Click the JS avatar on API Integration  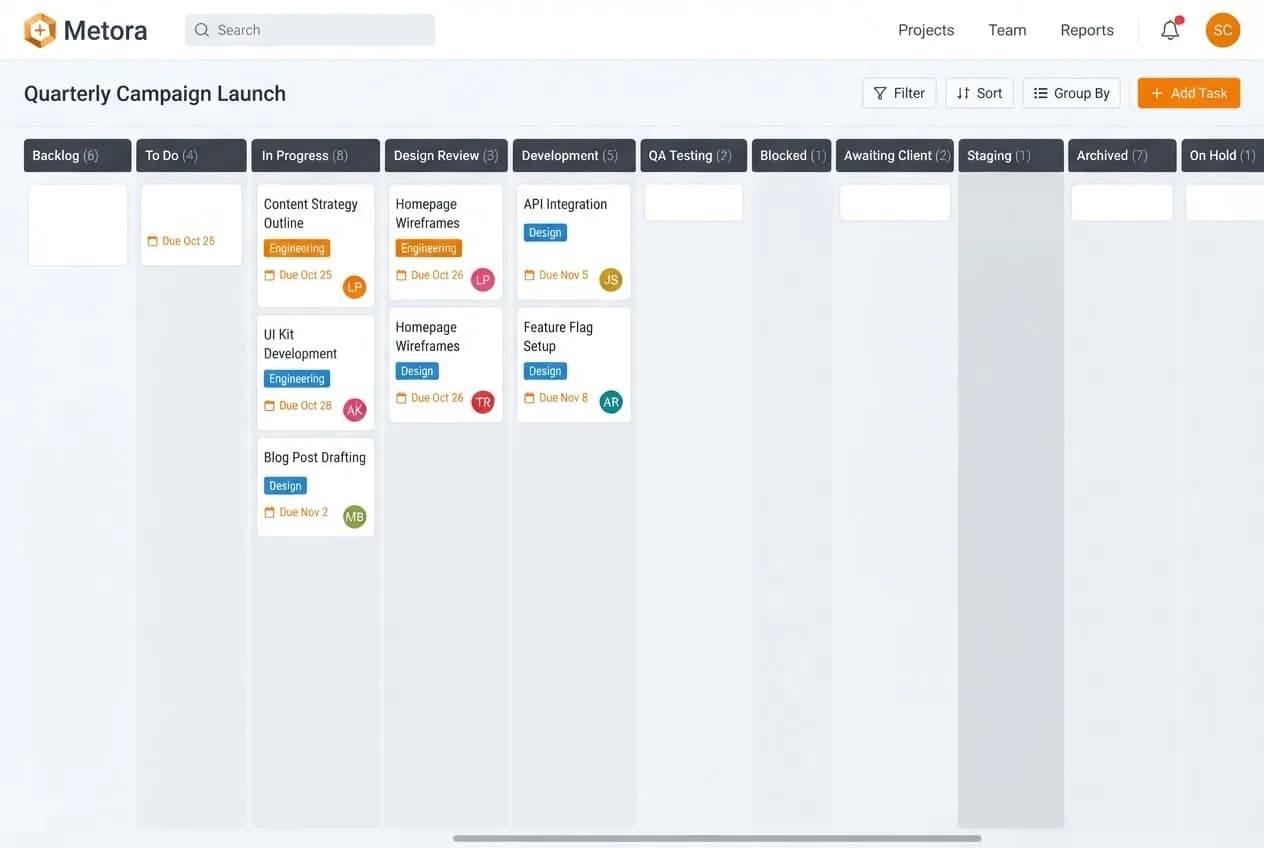[610, 280]
